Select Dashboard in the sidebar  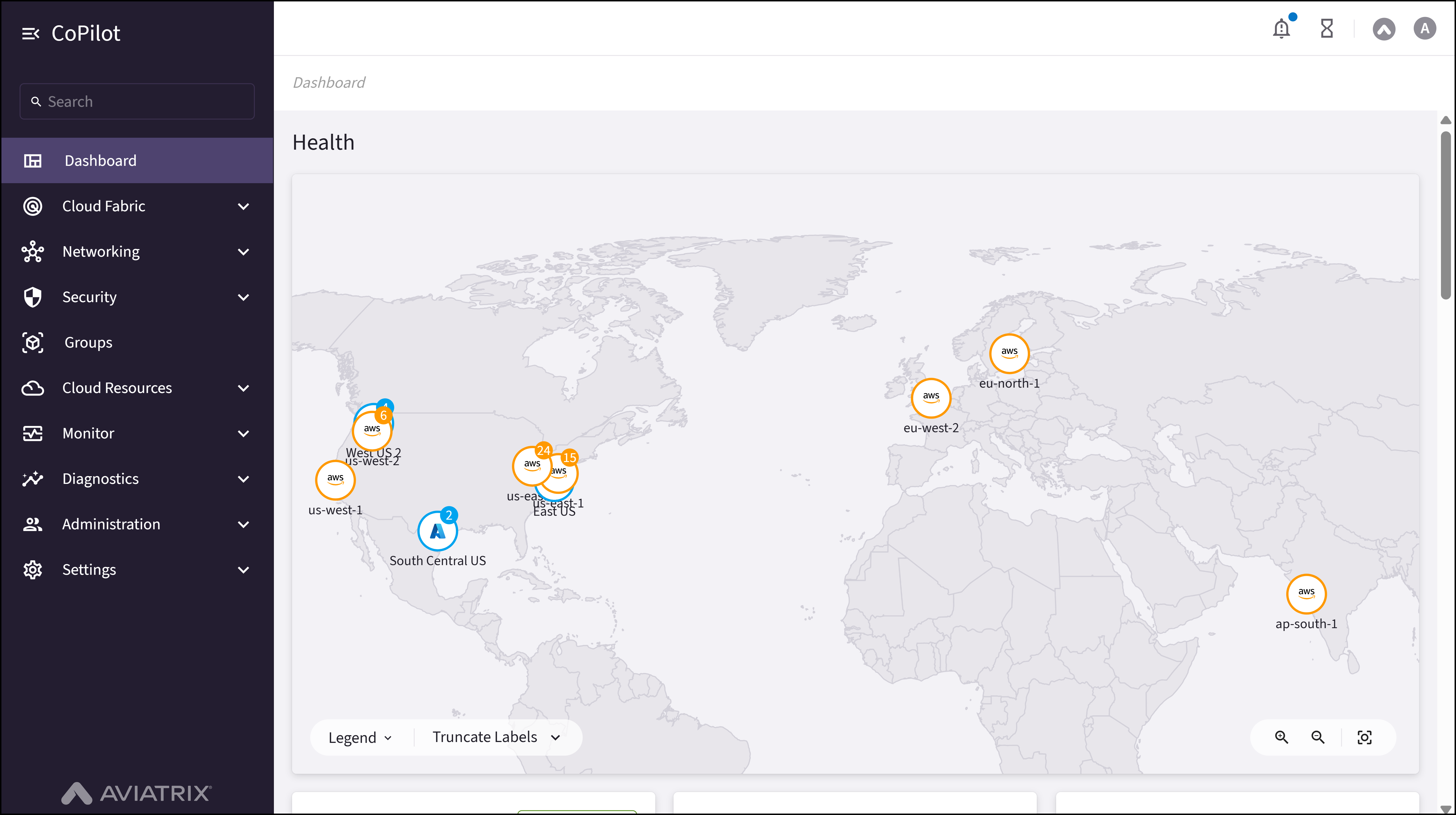click(100, 160)
